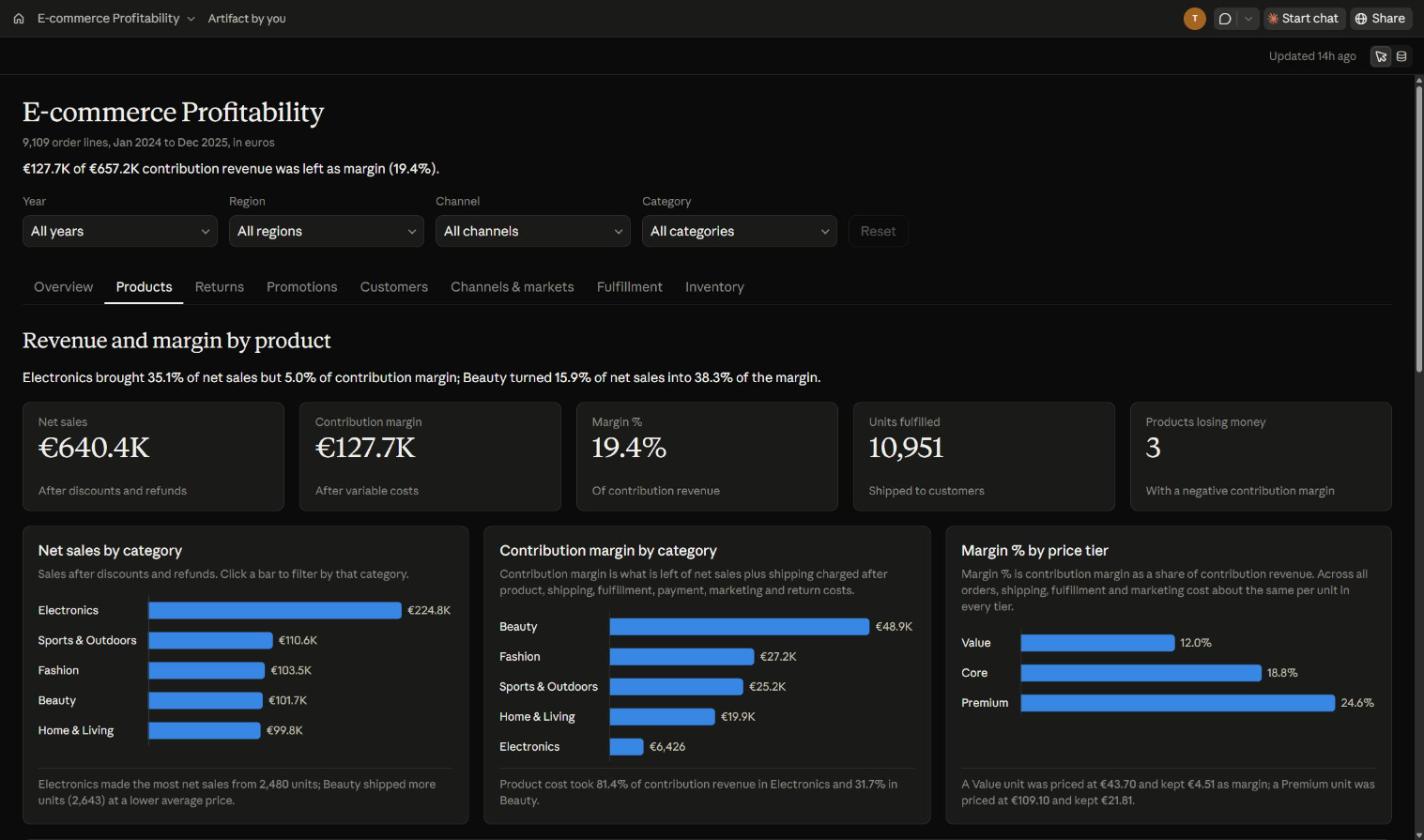Click the 'Updated 14h ago' text

(x=1312, y=56)
